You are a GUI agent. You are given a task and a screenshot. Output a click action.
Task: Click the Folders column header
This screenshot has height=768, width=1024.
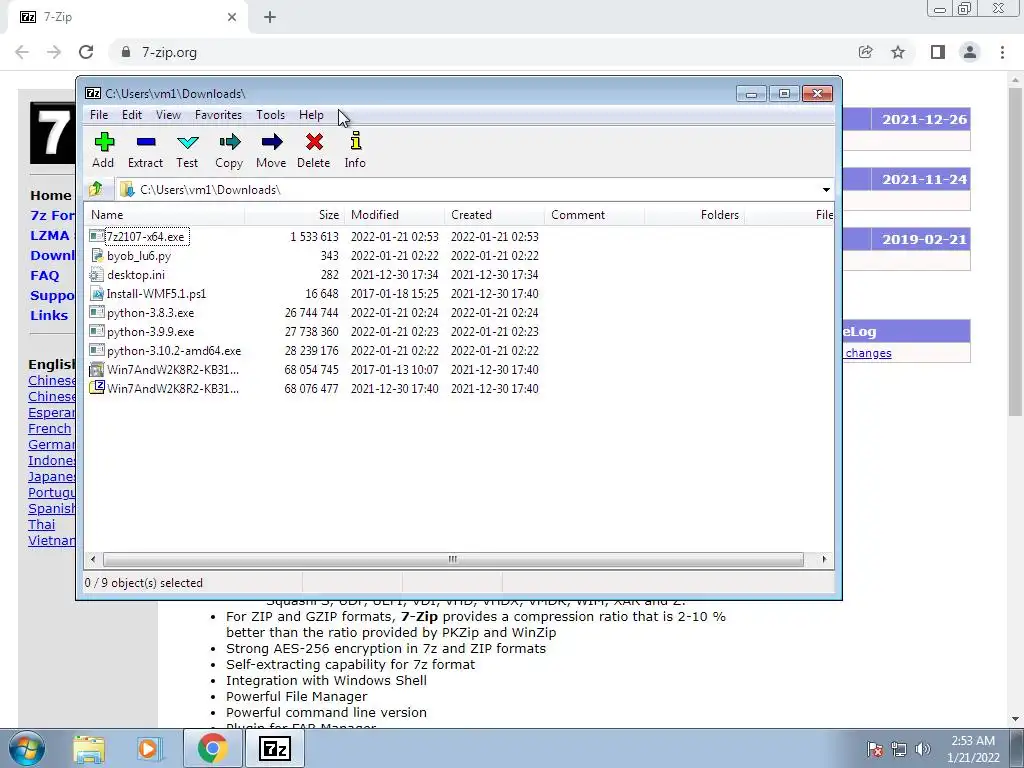coord(694,215)
